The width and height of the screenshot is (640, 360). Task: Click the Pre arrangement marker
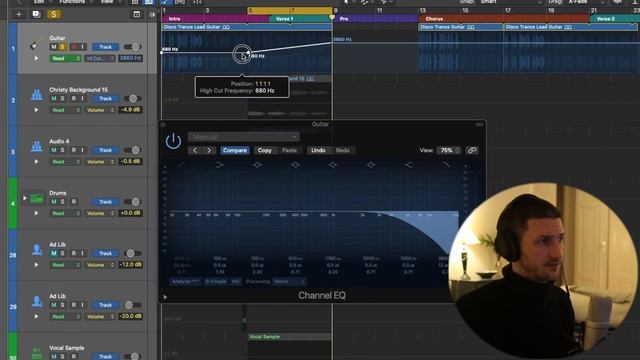(x=376, y=19)
